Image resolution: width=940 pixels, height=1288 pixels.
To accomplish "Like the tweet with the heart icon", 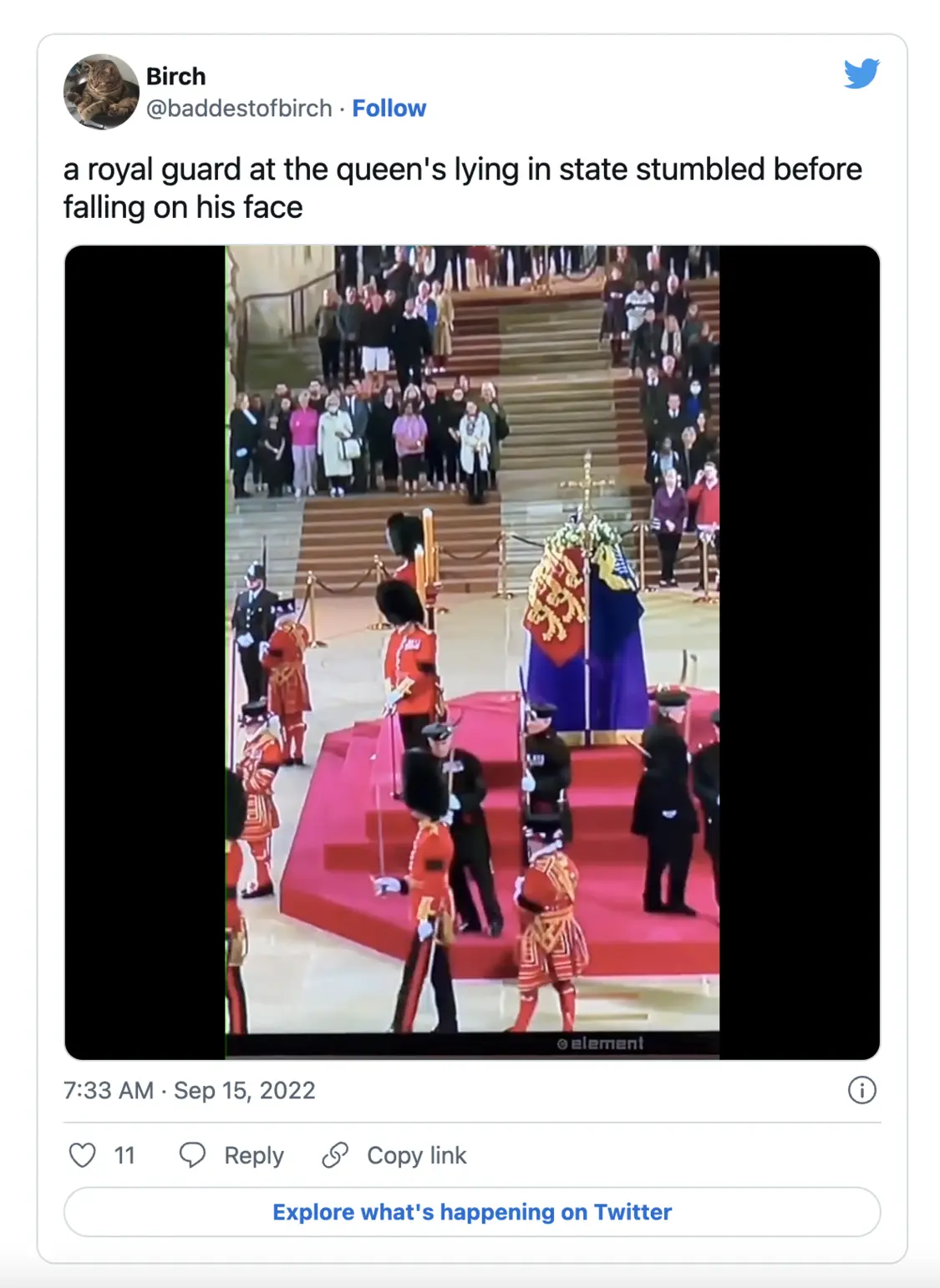I will pos(82,1155).
